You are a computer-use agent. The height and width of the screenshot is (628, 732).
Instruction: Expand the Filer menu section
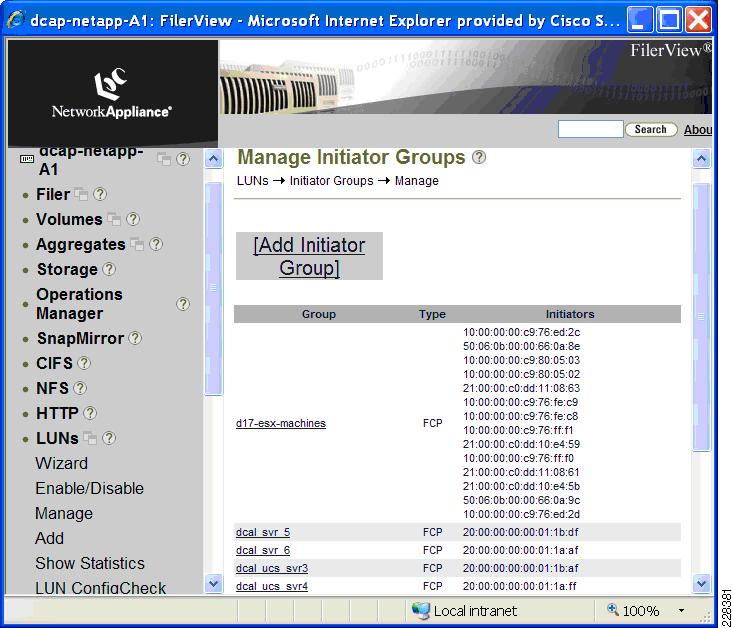[x=53, y=194]
